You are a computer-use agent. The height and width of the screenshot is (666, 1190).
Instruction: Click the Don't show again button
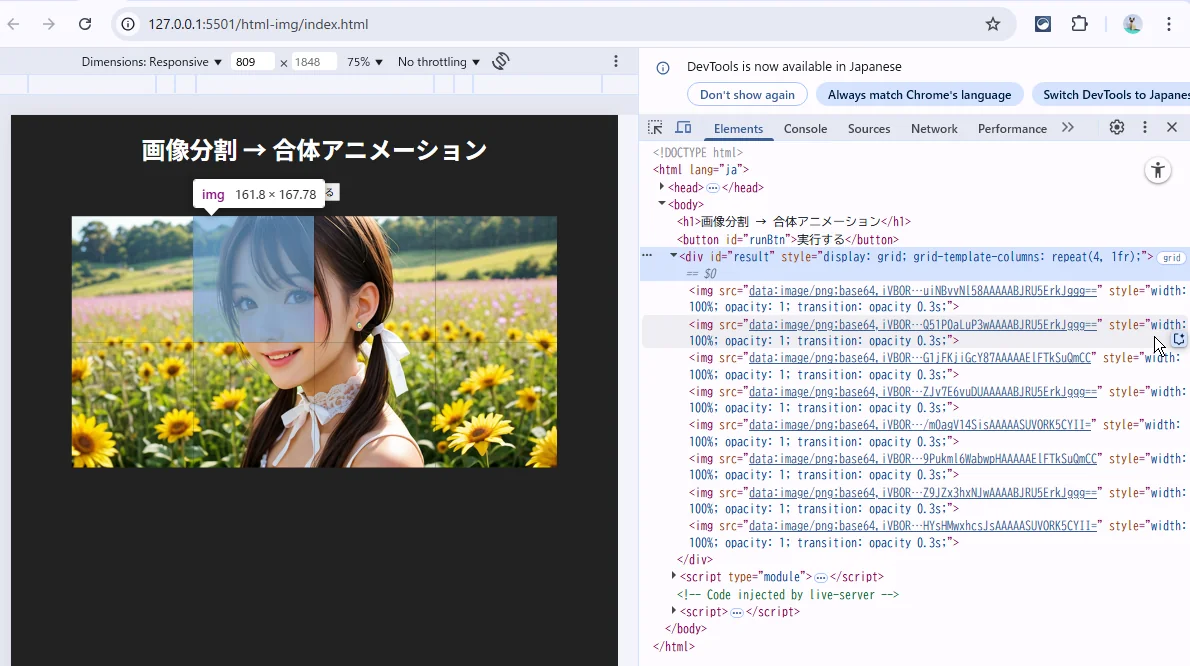coord(747,95)
